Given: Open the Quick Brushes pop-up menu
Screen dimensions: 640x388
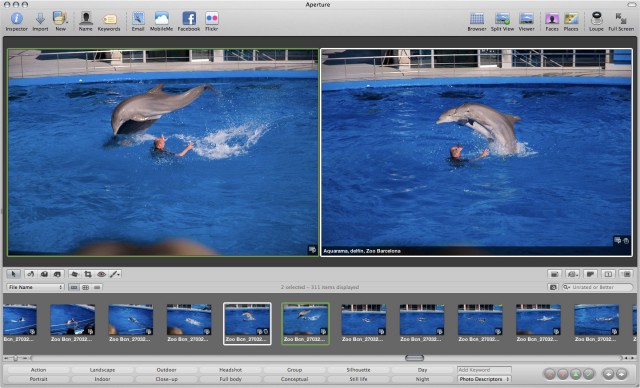Looking at the screenshot, I should tap(115, 274).
